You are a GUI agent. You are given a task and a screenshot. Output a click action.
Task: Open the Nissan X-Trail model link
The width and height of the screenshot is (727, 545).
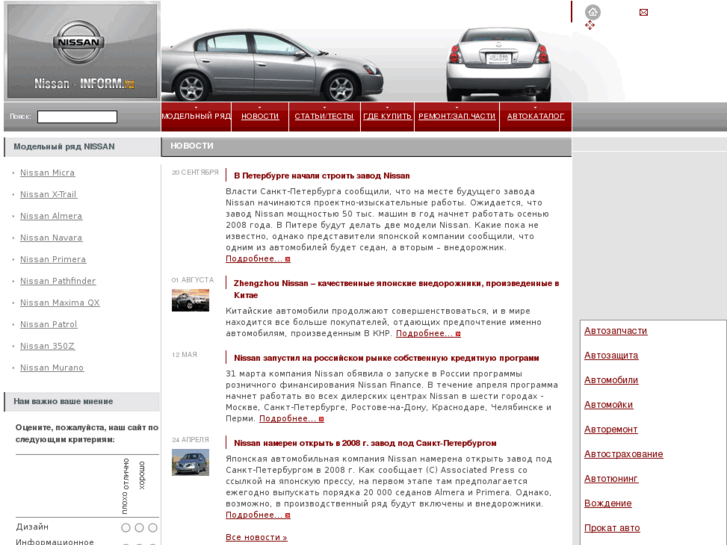point(48,194)
